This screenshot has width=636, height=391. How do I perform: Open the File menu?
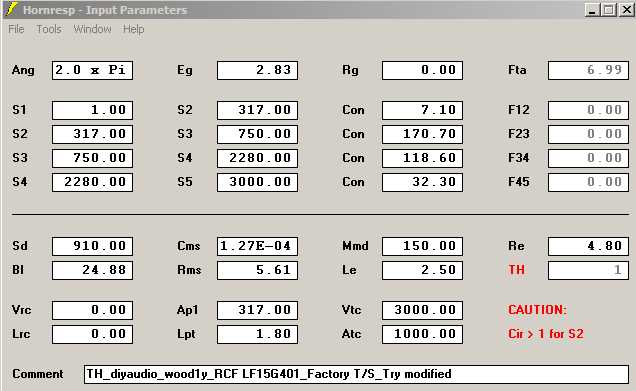coord(16,29)
